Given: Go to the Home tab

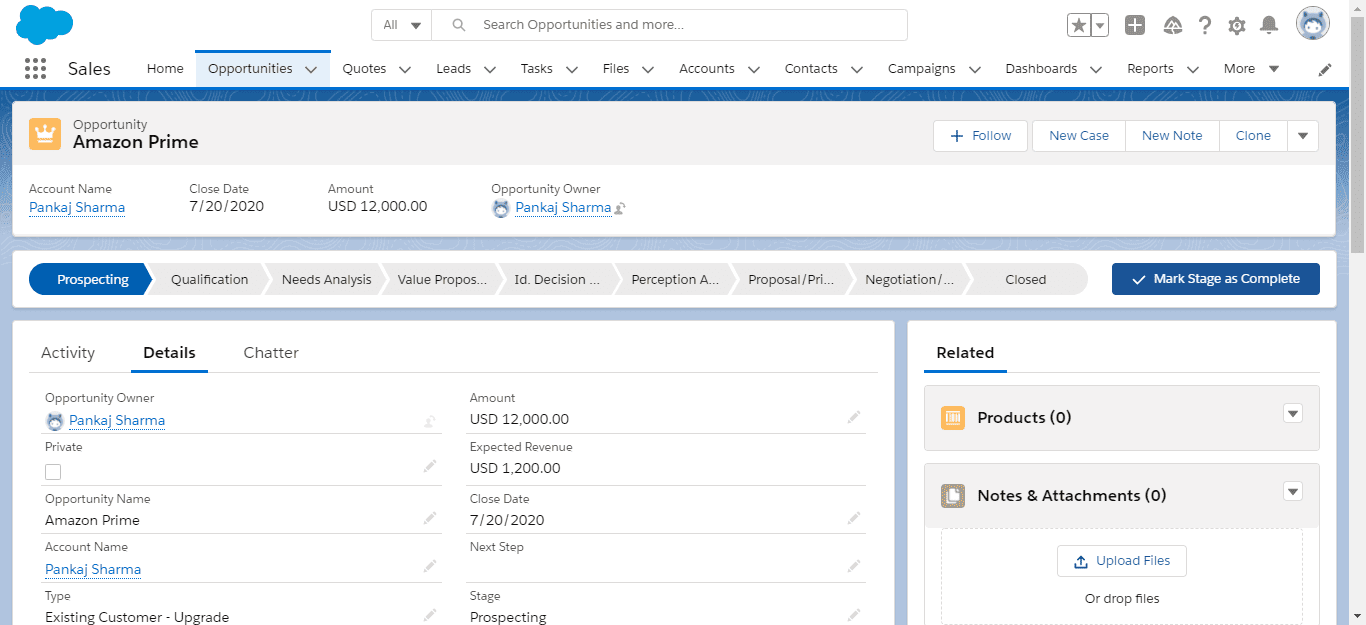Looking at the screenshot, I should [165, 69].
